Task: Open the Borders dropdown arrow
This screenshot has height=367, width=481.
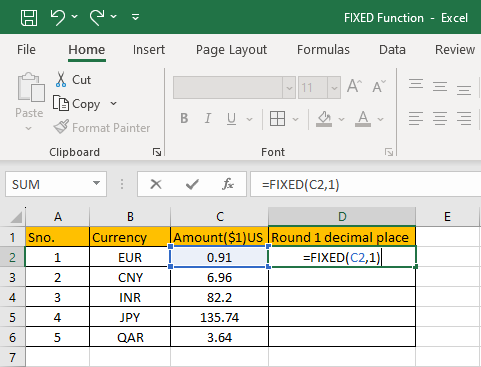Action: pos(295,119)
